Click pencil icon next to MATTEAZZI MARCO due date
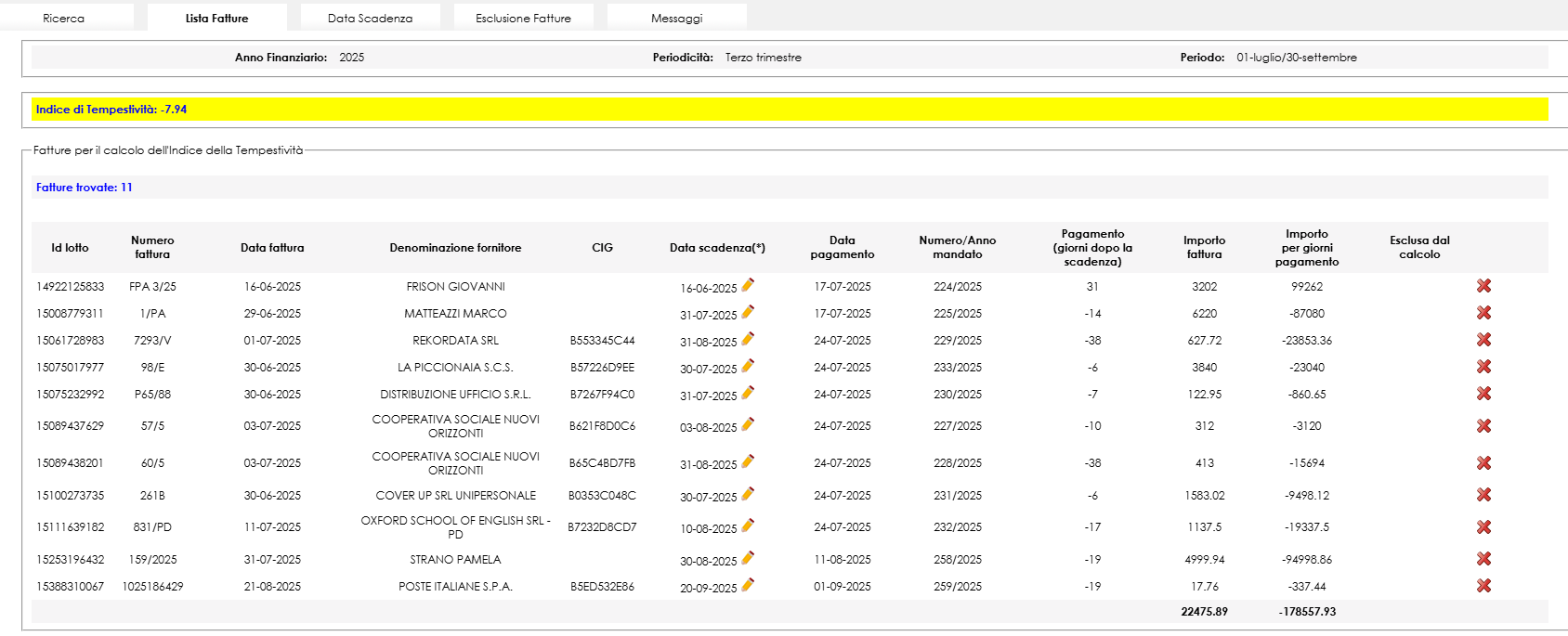The height and width of the screenshot is (636, 1568). [x=748, y=312]
